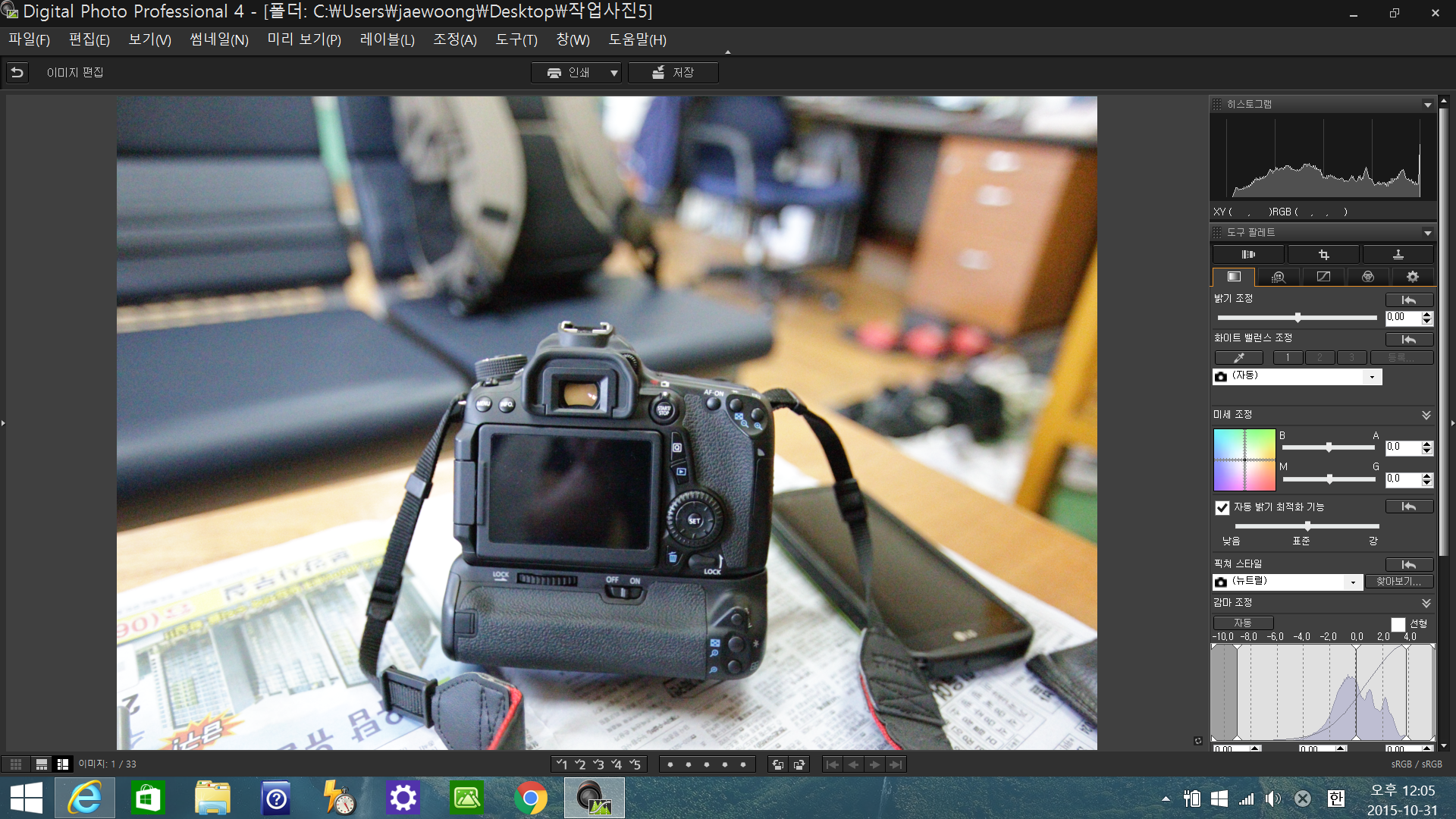Open the color adjustment circles tab
Screen dimensions: 1456x819
coord(1367,277)
